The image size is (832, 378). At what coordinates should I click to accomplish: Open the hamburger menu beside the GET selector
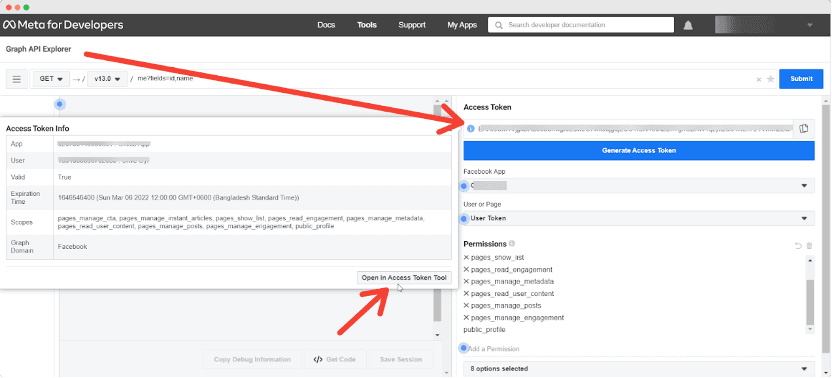[x=16, y=79]
